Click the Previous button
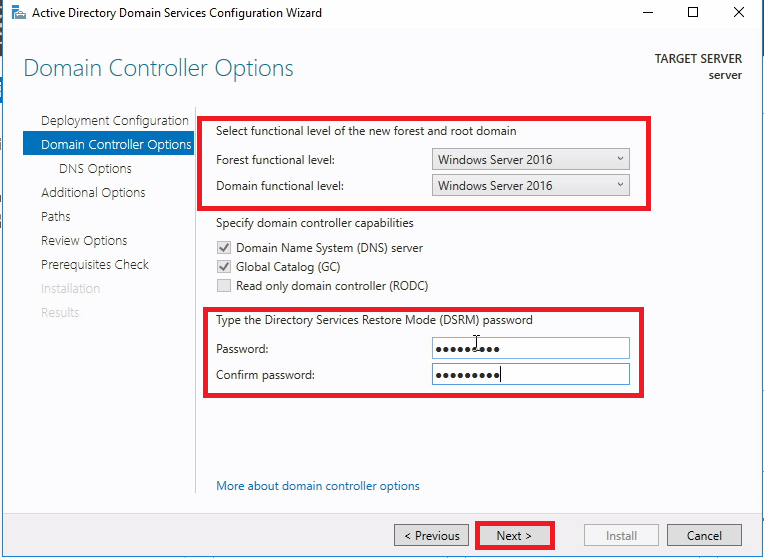The height and width of the screenshot is (558, 764). pyautogui.click(x=431, y=536)
